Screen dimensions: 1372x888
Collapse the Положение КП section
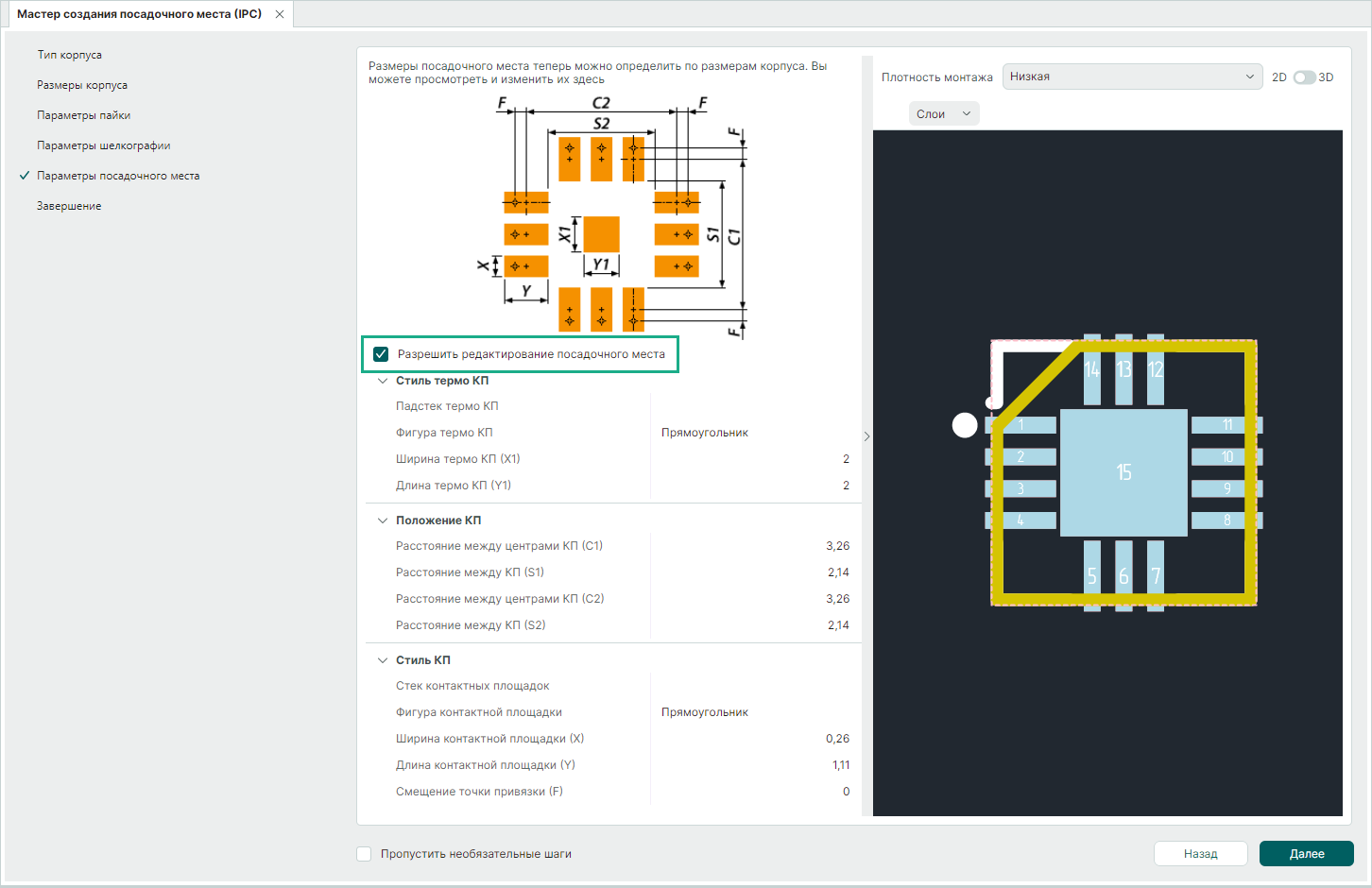[x=383, y=521]
